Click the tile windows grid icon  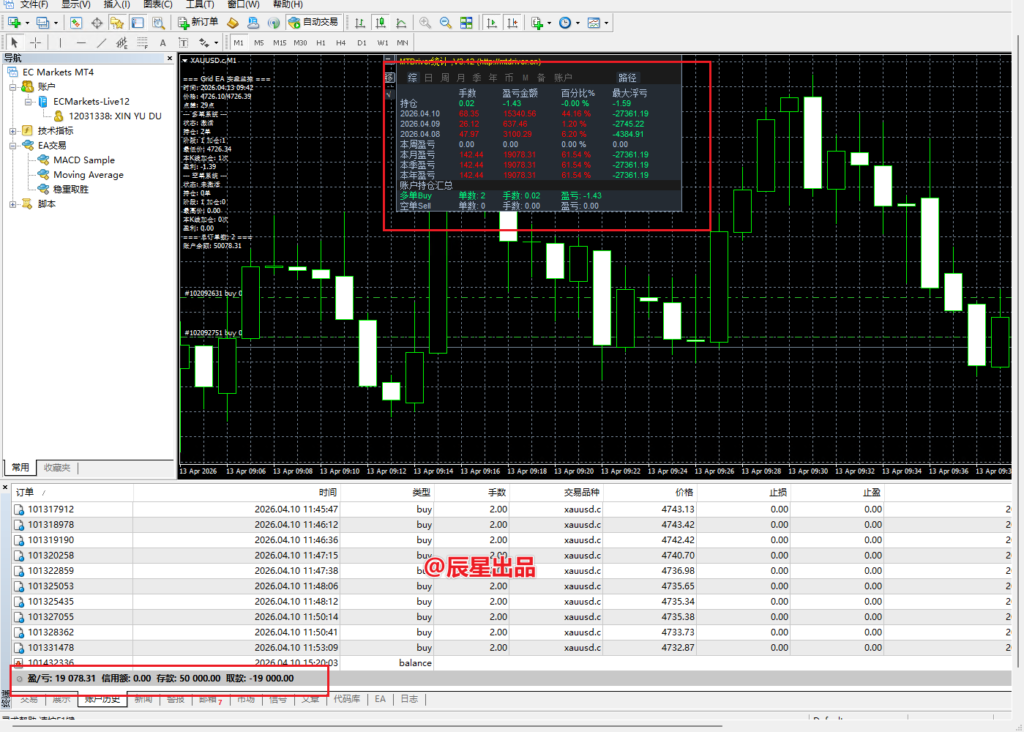click(x=465, y=22)
